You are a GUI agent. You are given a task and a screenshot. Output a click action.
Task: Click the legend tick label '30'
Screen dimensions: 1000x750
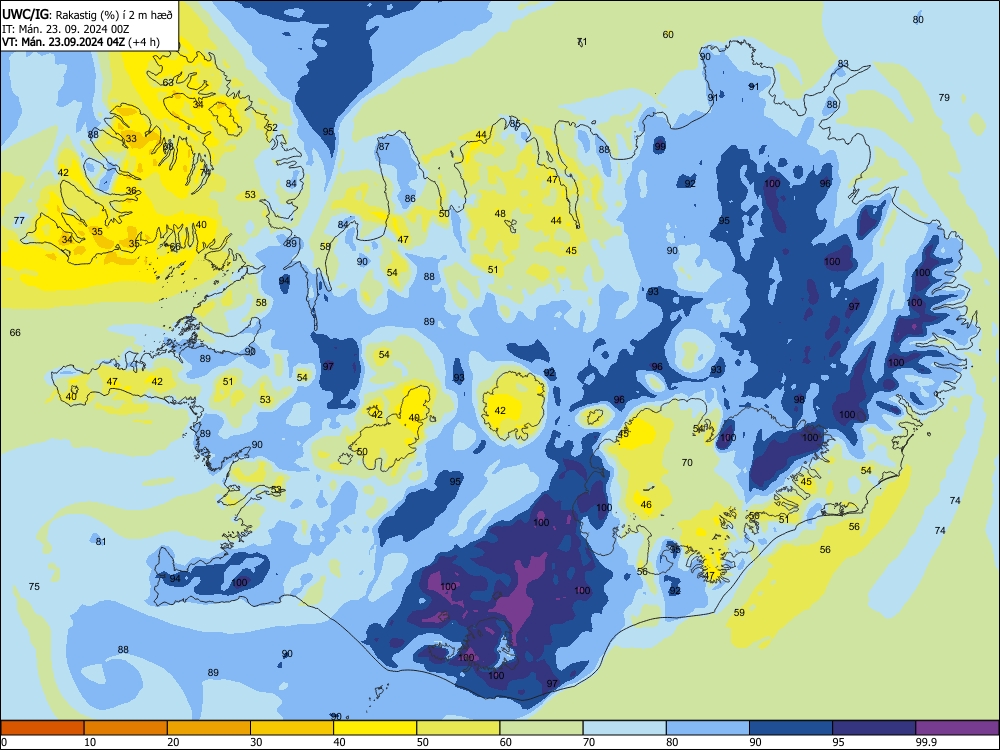[x=256, y=742]
